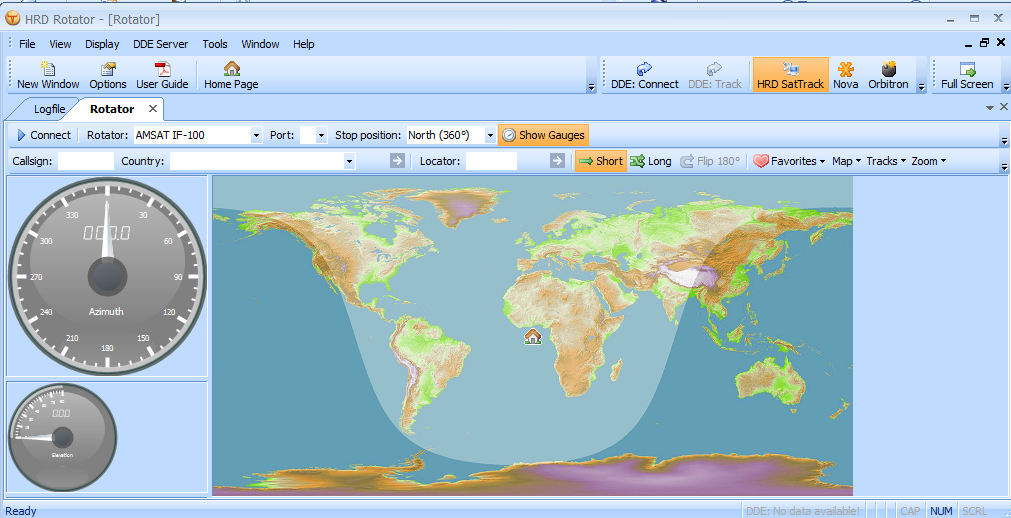Viewport: 1011px width, 518px height.
Task: Click the DDE: Connect icon
Action: point(644,76)
